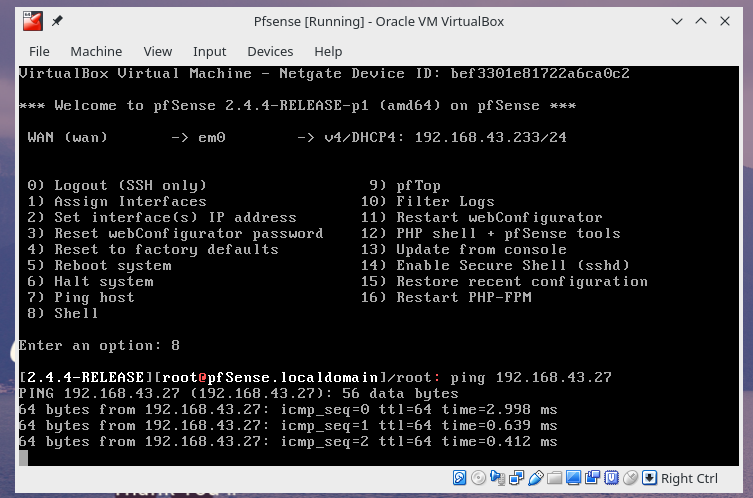Click the '6) Halt system' line
Viewport: 753px width, 498px height.
click(90, 281)
